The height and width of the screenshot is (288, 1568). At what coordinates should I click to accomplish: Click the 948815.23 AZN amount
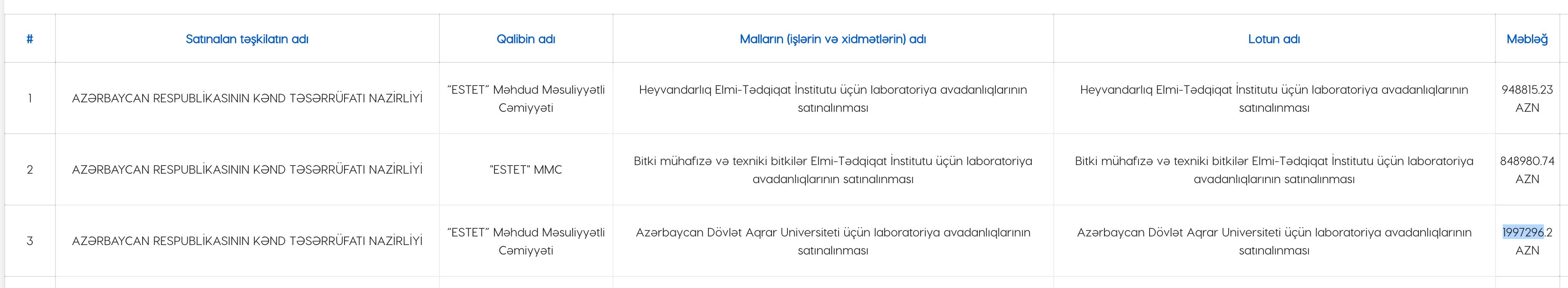1527,98
